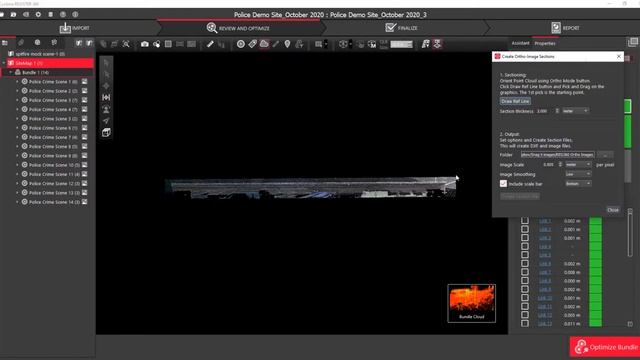Check the box for Link 10 row
Image resolution: width=640 pixels, height=360 pixels.
[525, 298]
